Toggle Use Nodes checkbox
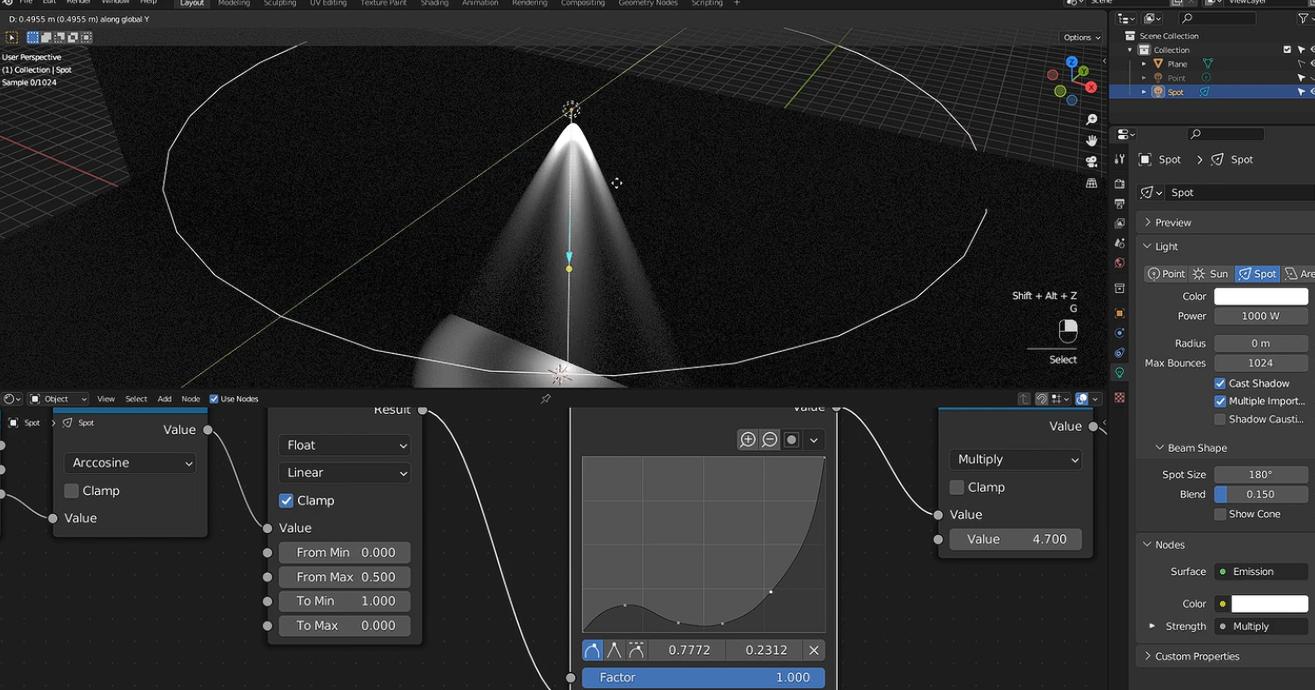The width and height of the screenshot is (1315, 690). [x=214, y=399]
